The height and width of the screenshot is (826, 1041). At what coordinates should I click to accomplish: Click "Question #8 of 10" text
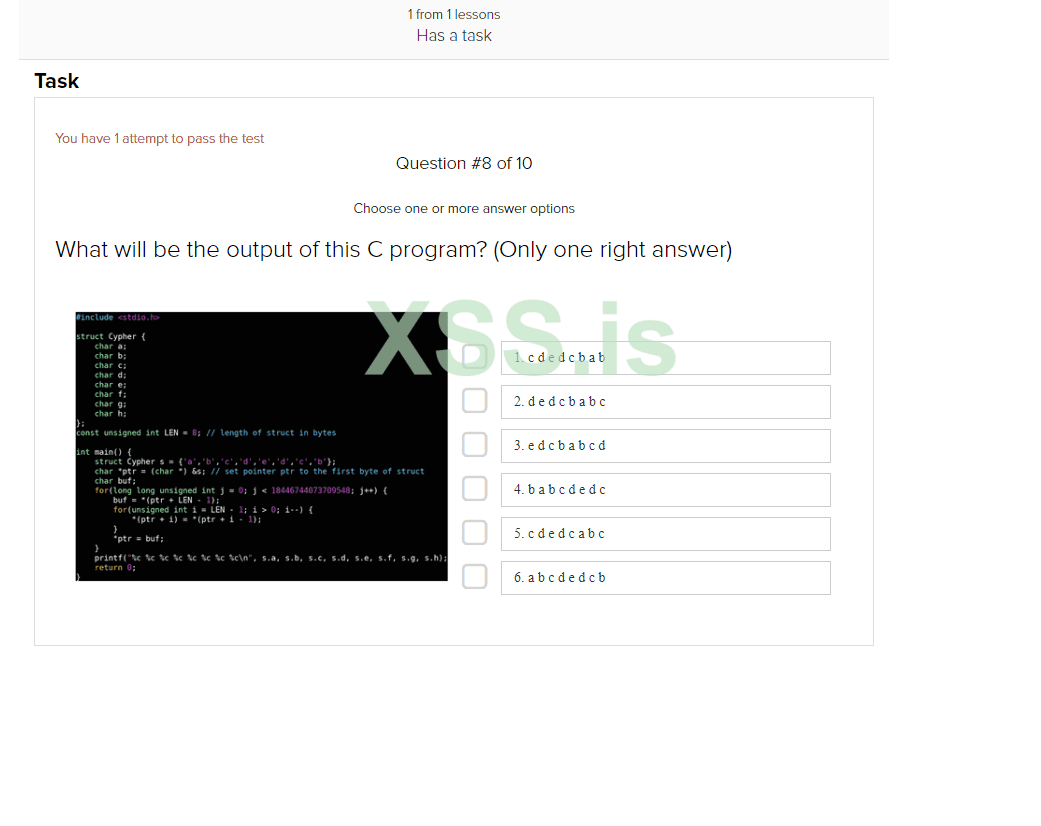pos(464,163)
